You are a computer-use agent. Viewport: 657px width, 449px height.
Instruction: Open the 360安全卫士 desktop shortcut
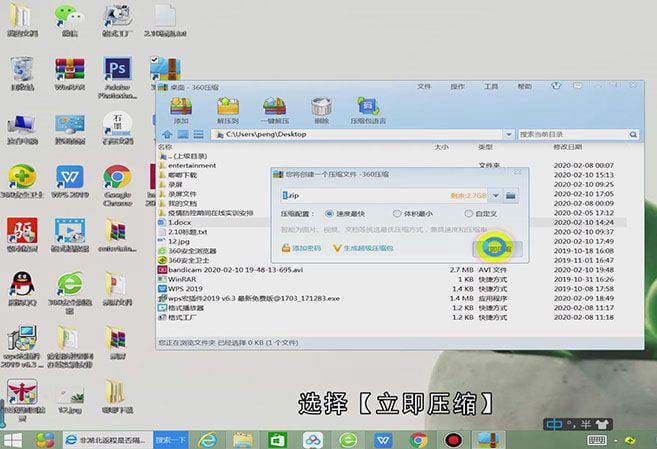(x=22, y=182)
